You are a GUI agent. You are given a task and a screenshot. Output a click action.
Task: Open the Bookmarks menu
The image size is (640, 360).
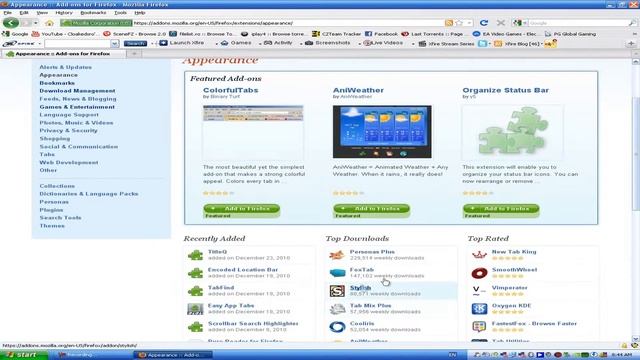(x=93, y=13)
